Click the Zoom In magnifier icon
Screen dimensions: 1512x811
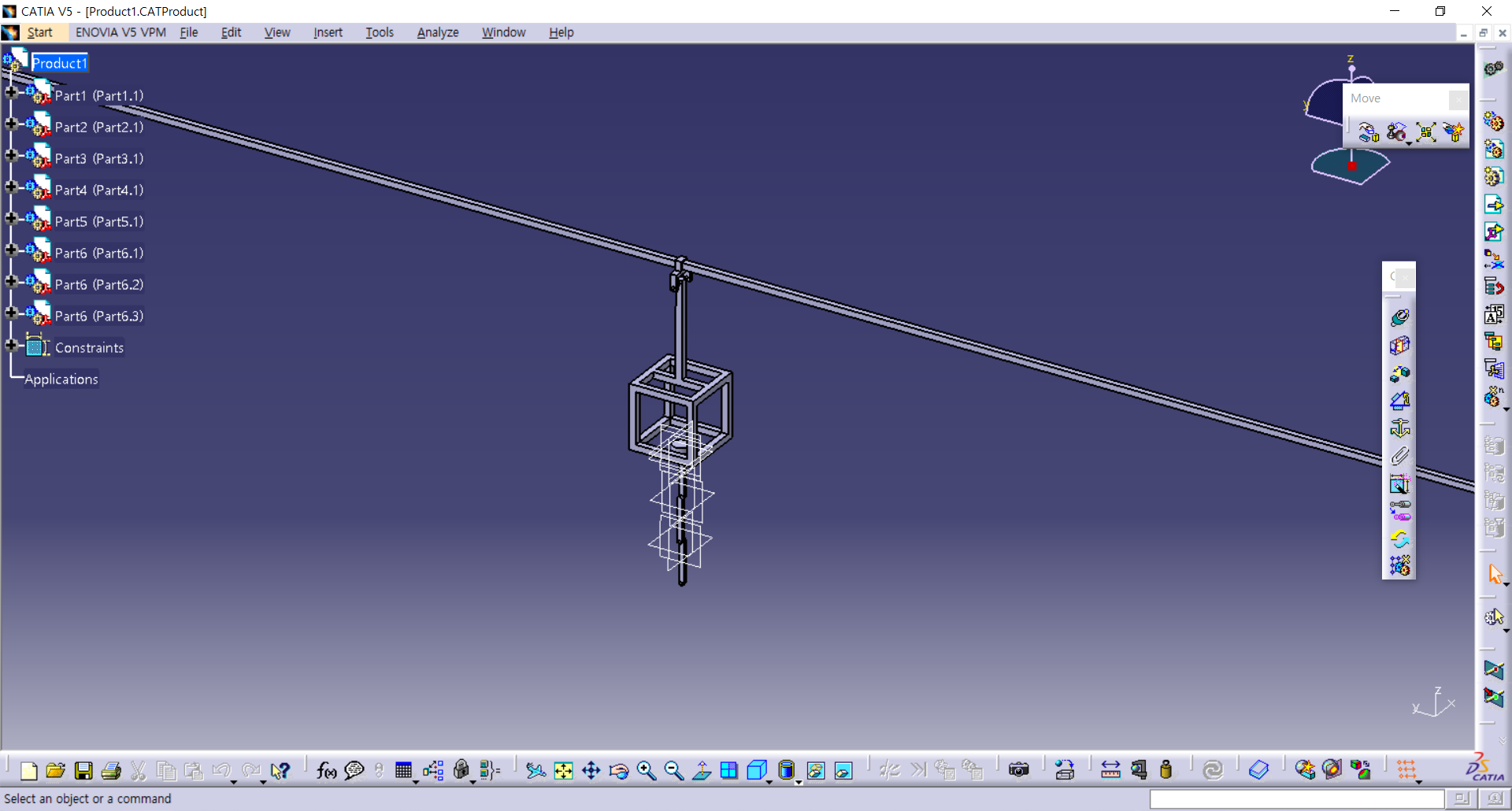(647, 770)
